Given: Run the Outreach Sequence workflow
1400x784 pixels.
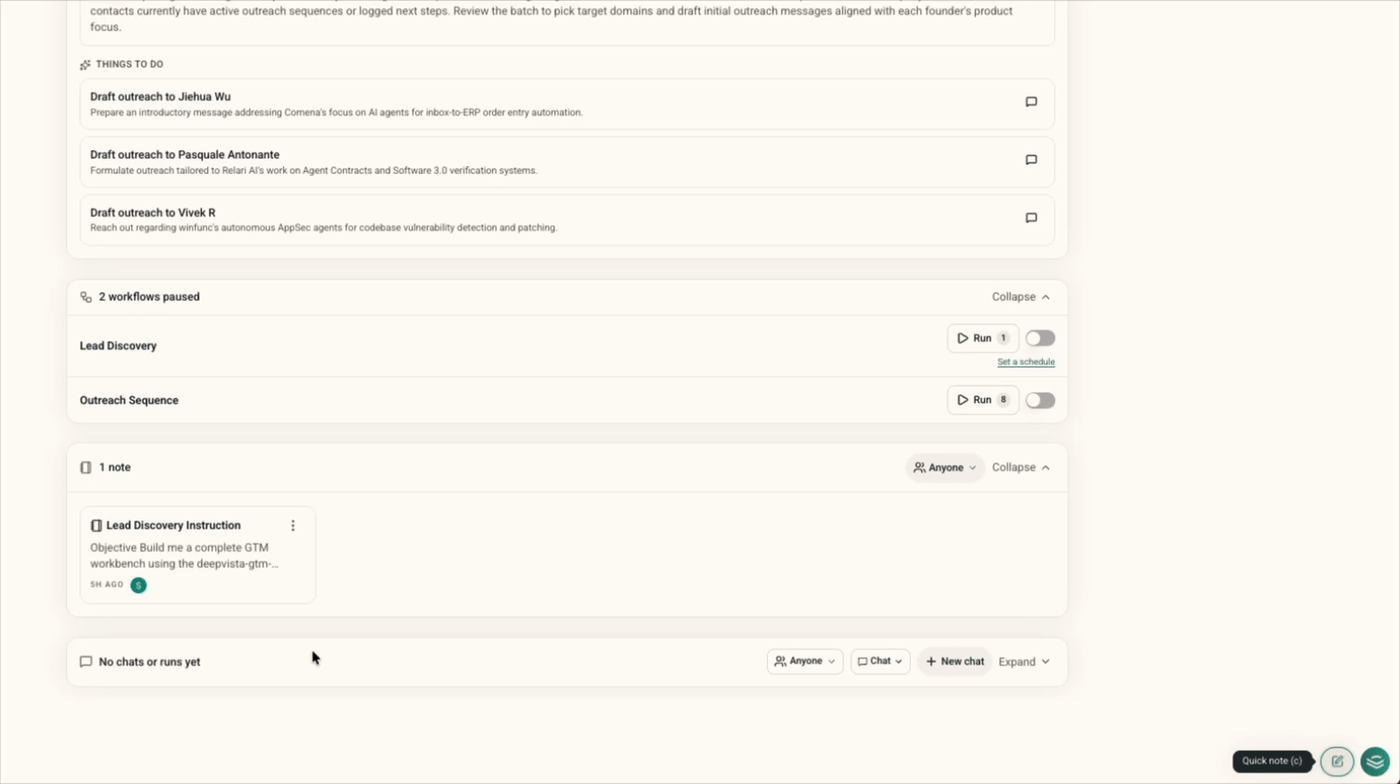Looking at the screenshot, I should click(x=982, y=400).
